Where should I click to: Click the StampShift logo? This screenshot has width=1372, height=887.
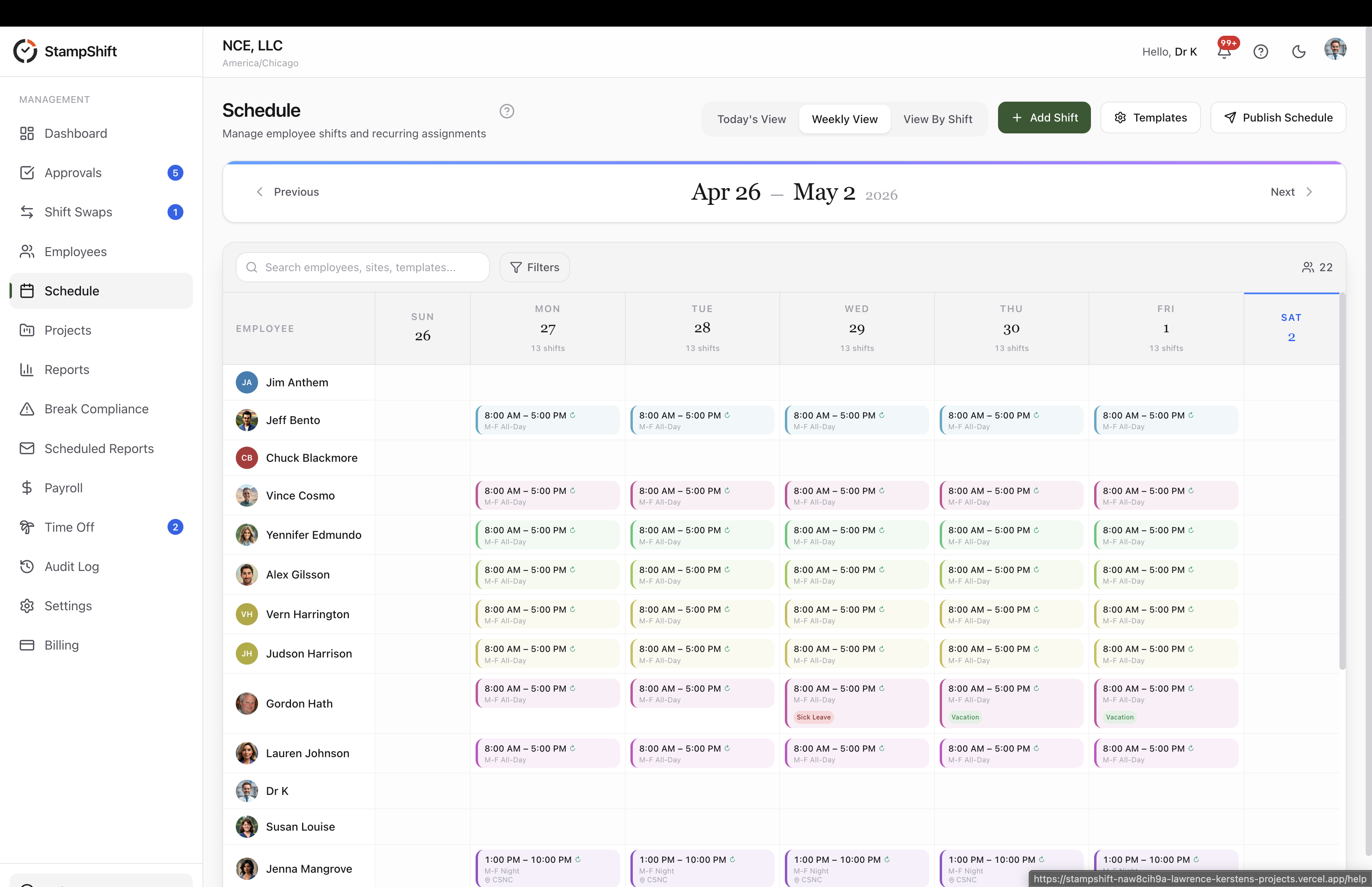(65, 51)
